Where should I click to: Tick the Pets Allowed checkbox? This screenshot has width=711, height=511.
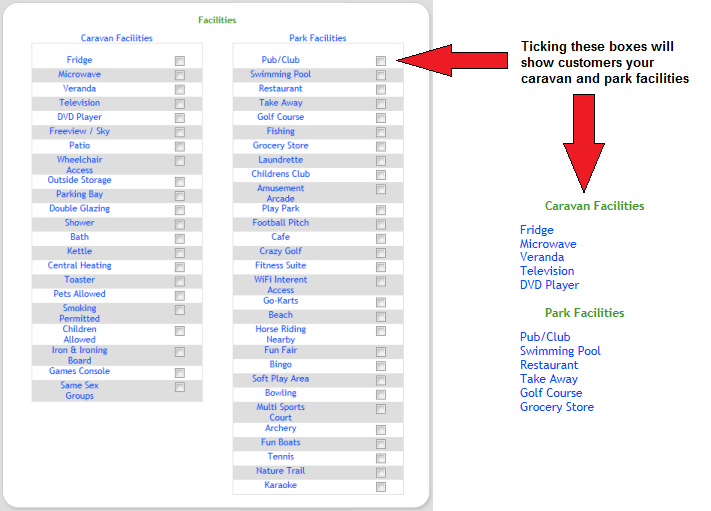click(x=180, y=296)
